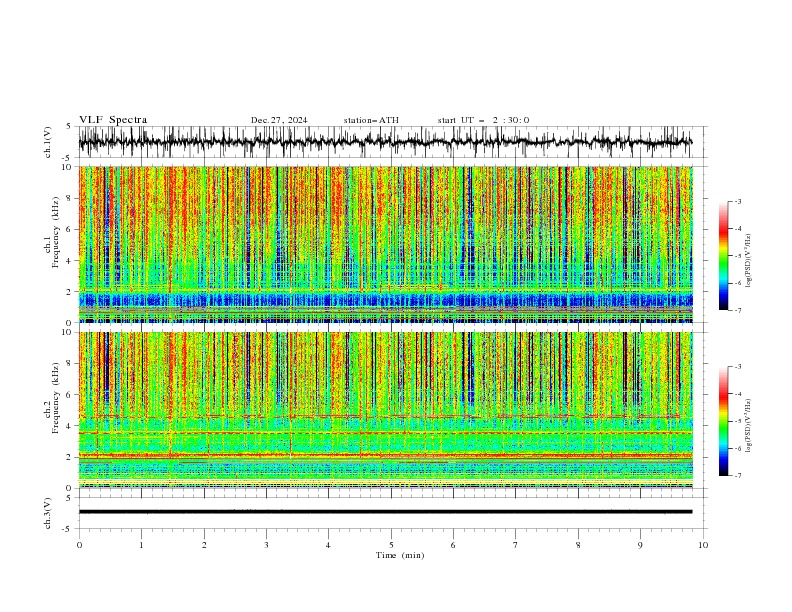The height and width of the screenshot is (612, 792).
Task: Click the "5" tick on the time axis
Action: point(391,545)
